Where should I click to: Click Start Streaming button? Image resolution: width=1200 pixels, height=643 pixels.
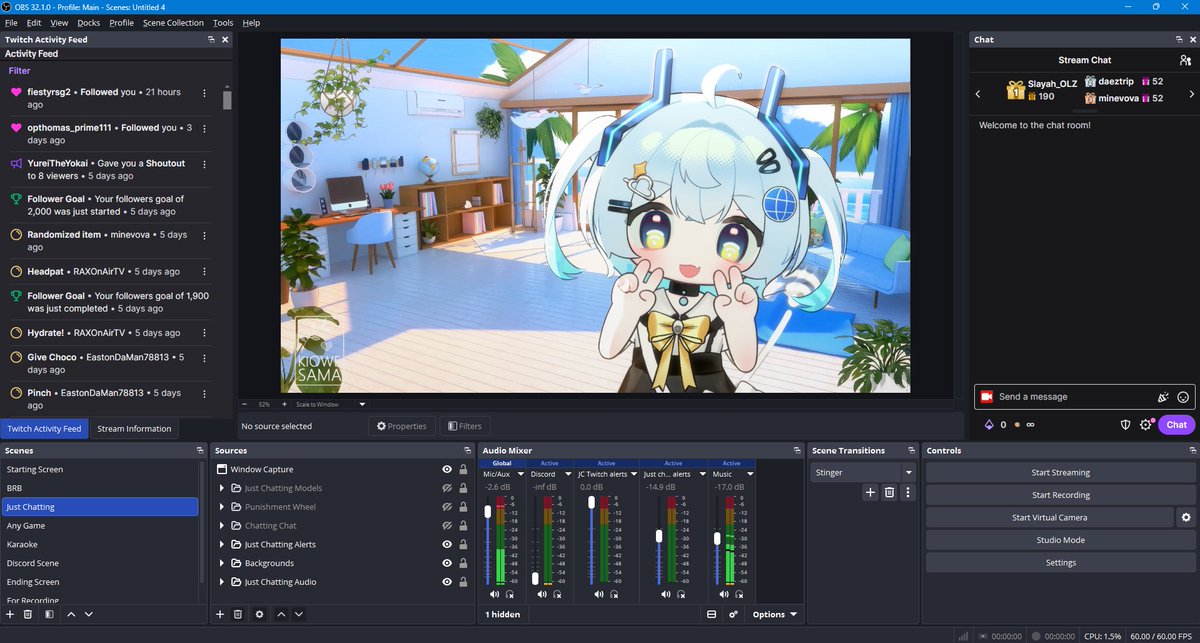1061,472
